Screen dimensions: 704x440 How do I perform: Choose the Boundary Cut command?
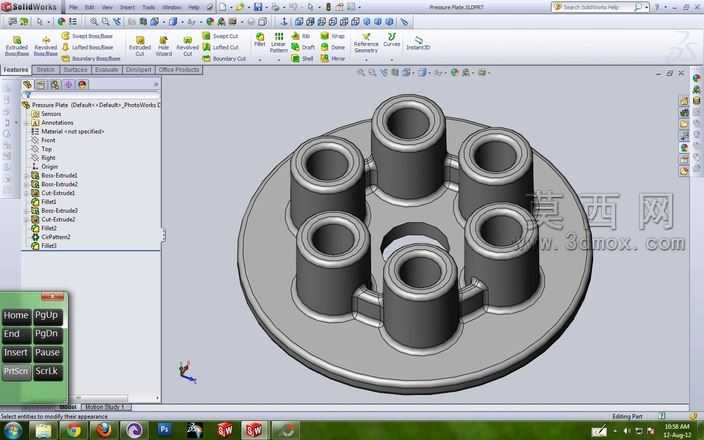coord(224,58)
